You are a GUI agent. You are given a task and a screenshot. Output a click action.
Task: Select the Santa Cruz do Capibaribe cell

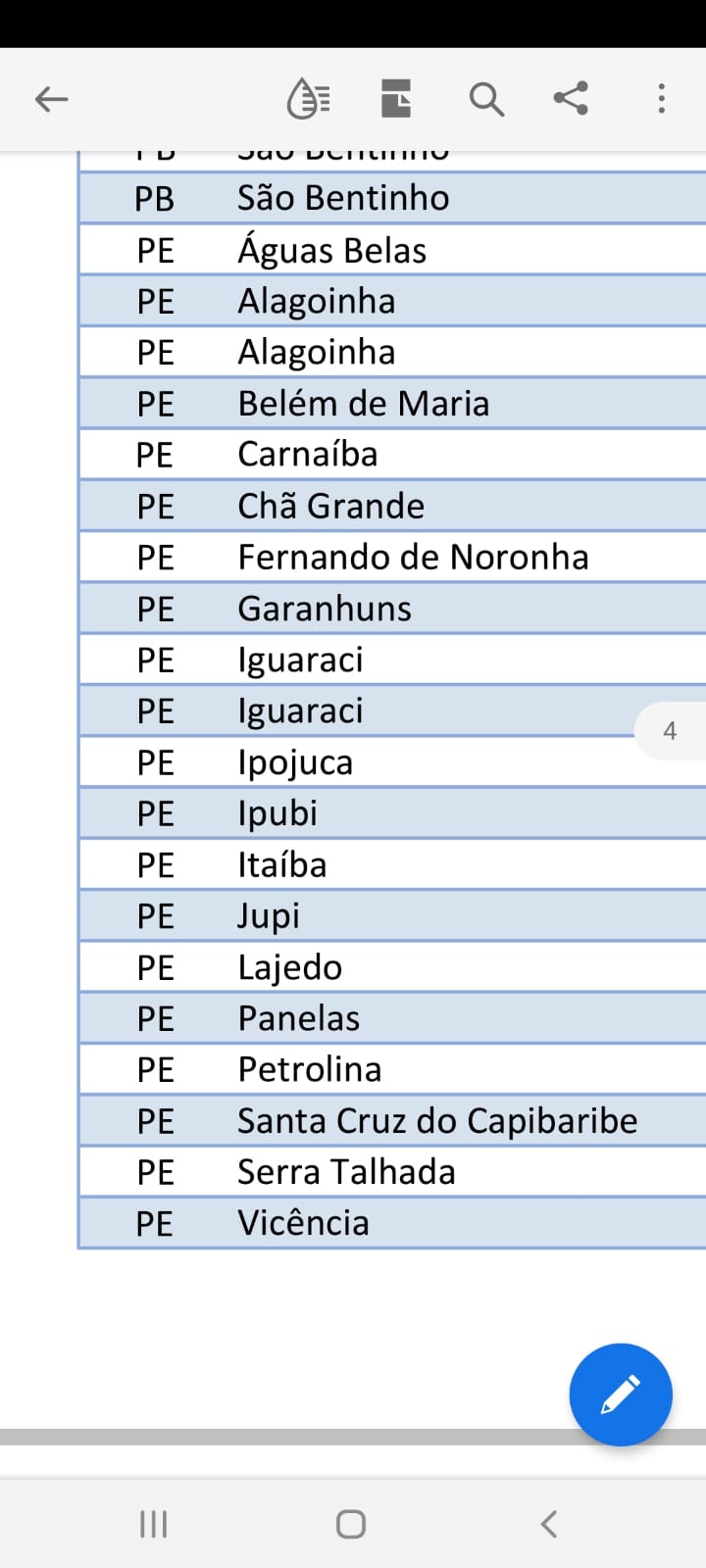pyautogui.click(x=437, y=1121)
